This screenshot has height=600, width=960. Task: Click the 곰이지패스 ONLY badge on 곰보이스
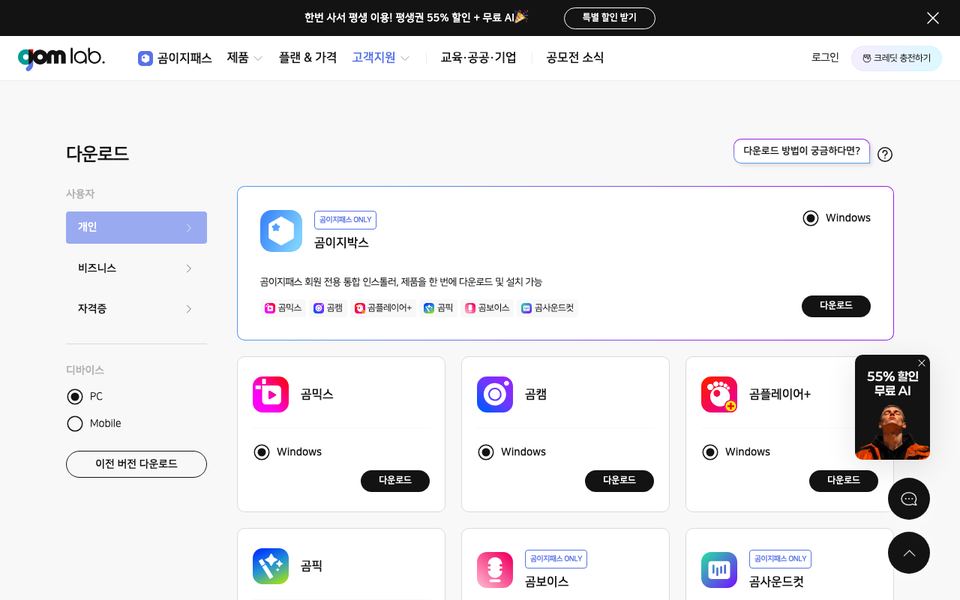point(556,559)
